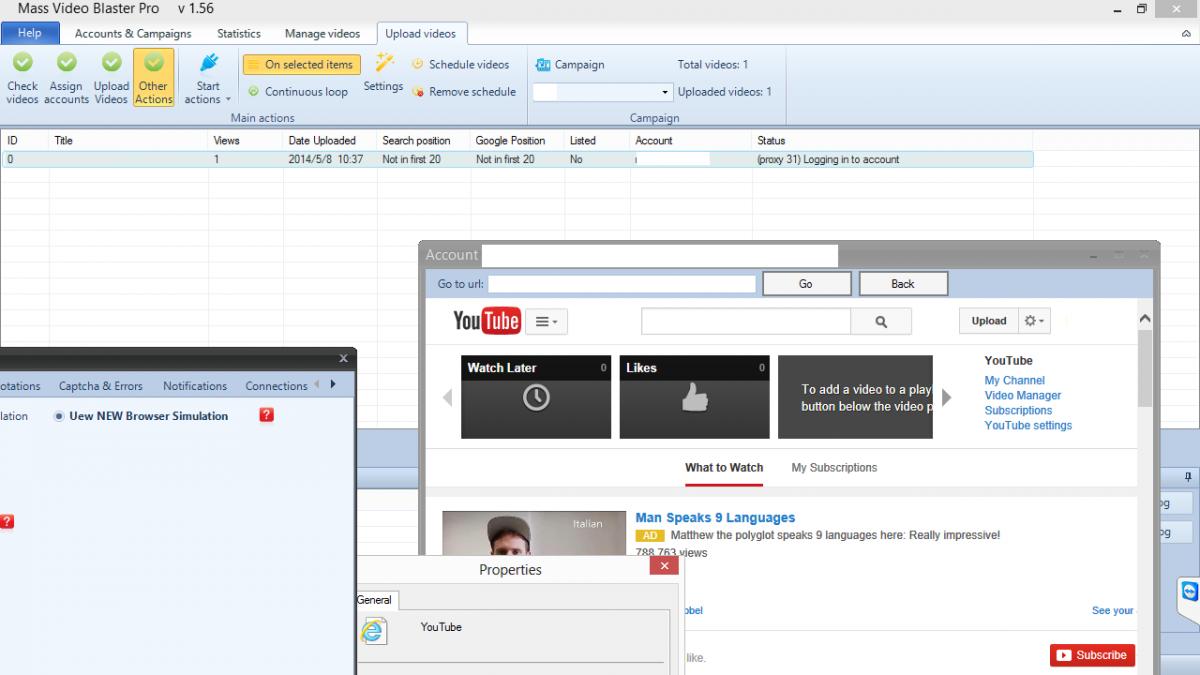Close the Properties dialog
Viewport: 1200px width, 675px height.
pos(664,566)
